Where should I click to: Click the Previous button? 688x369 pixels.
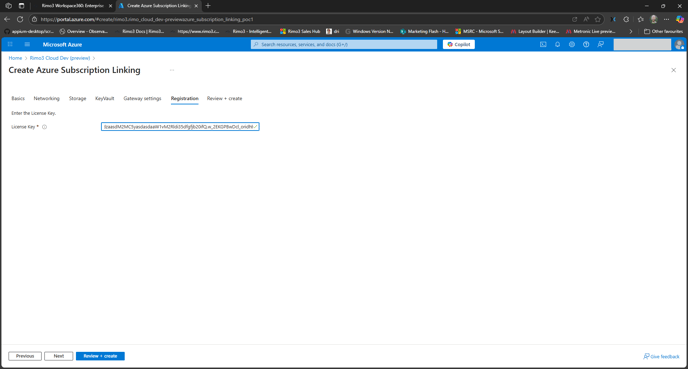pyautogui.click(x=25, y=356)
